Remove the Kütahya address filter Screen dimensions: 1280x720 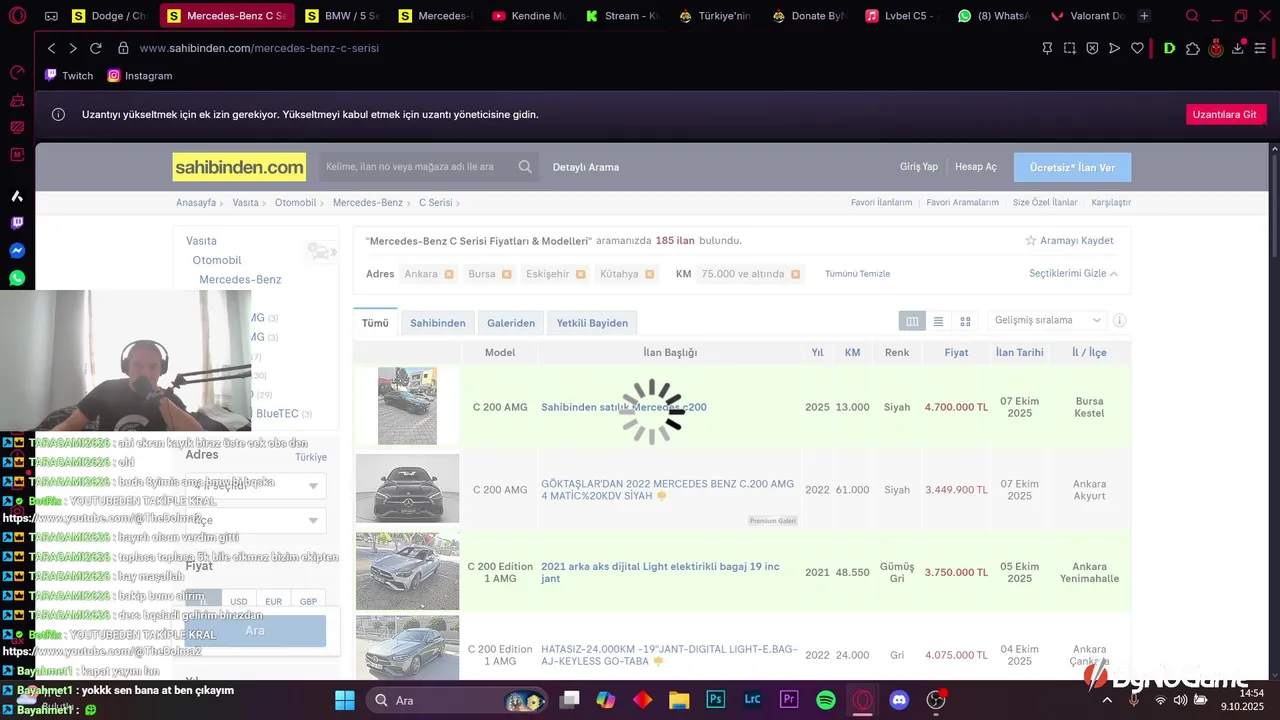click(649, 274)
